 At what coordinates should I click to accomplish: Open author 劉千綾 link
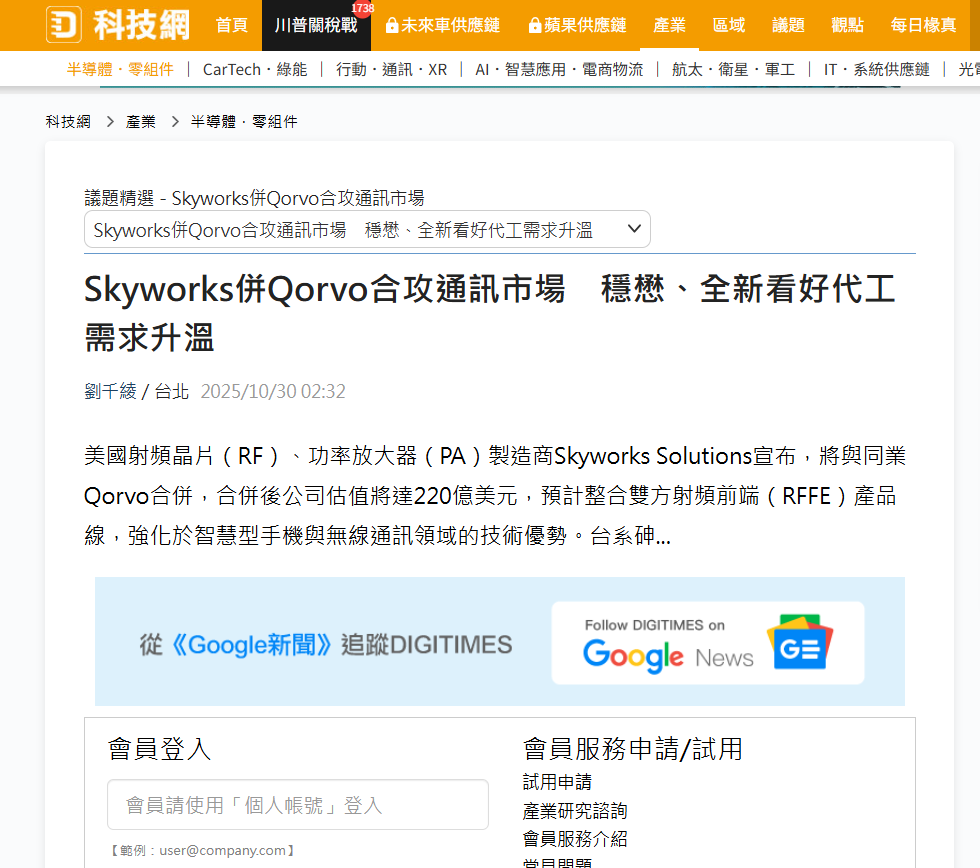110,391
